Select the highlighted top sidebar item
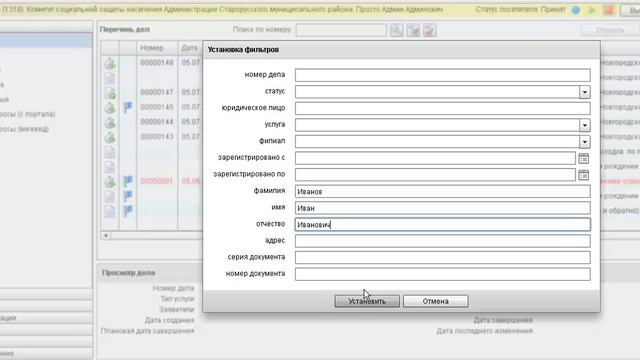640x360 pixels. coord(46,40)
